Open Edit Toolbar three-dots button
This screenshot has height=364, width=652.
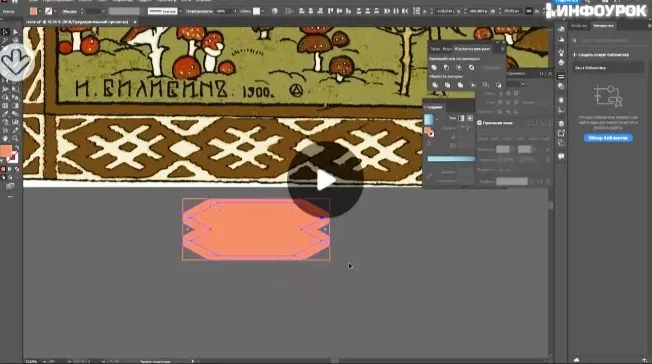[x=10, y=196]
